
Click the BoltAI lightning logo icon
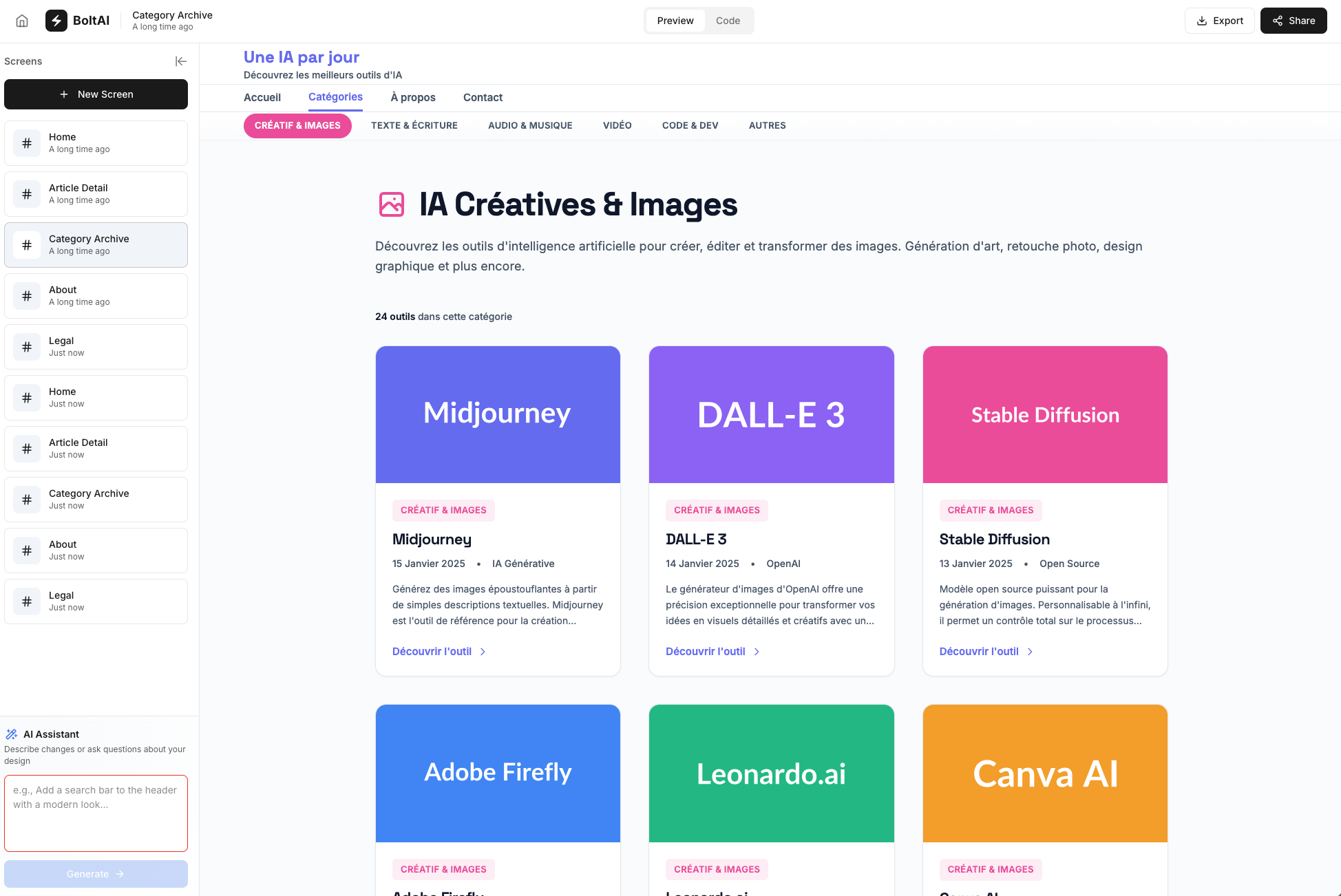[56, 21]
